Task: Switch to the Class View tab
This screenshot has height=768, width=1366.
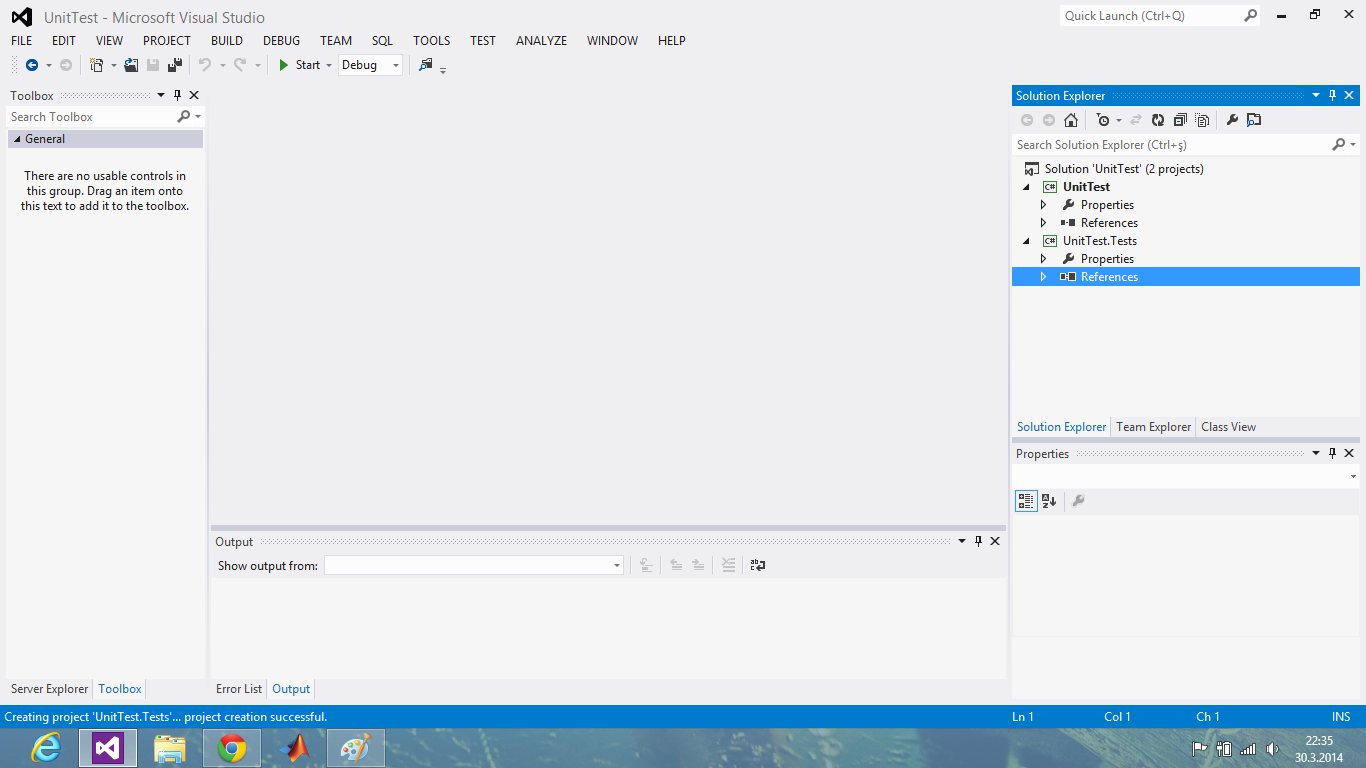Action: click(1228, 427)
